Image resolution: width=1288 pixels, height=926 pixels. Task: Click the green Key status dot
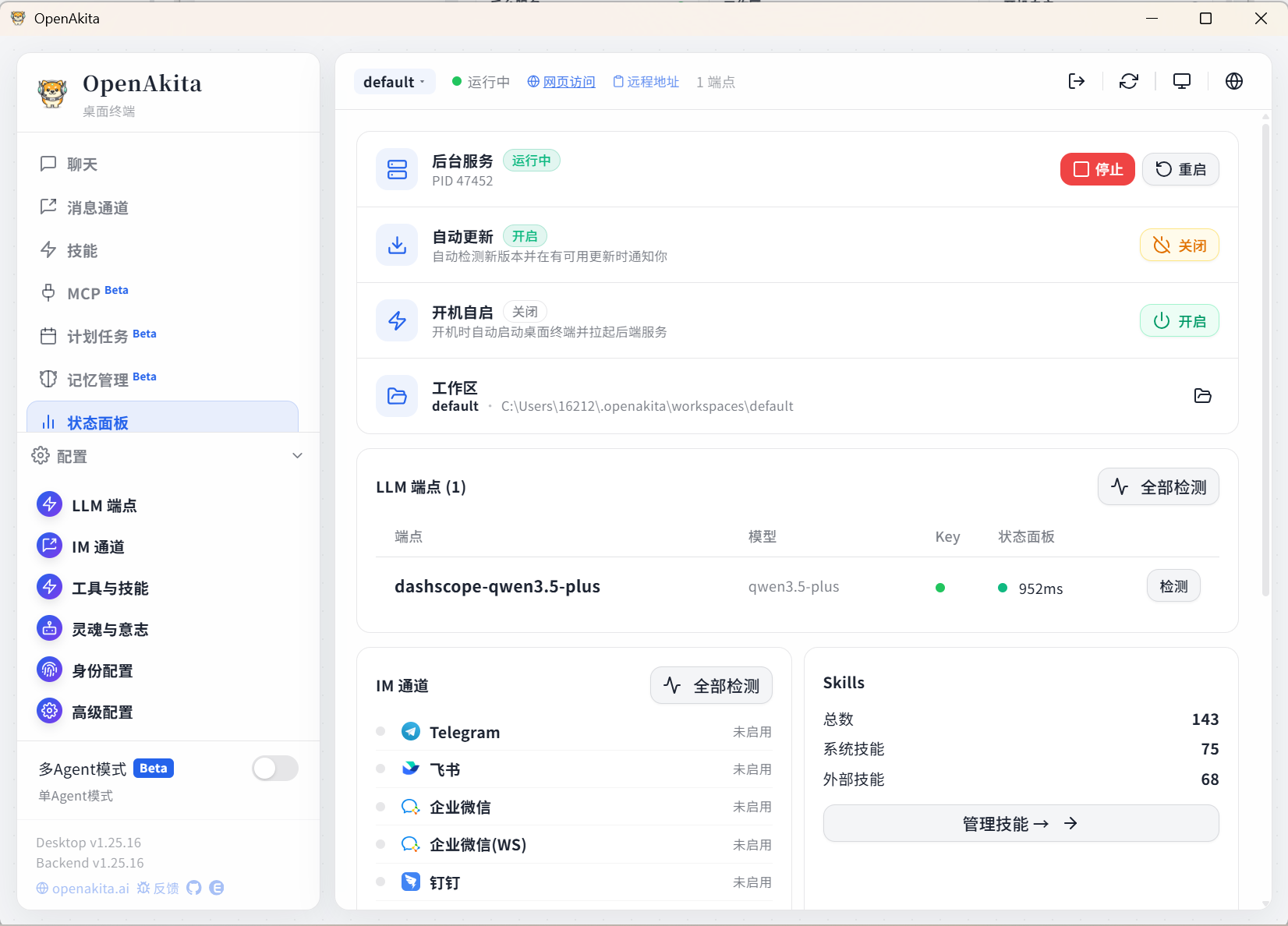coord(940,588)
